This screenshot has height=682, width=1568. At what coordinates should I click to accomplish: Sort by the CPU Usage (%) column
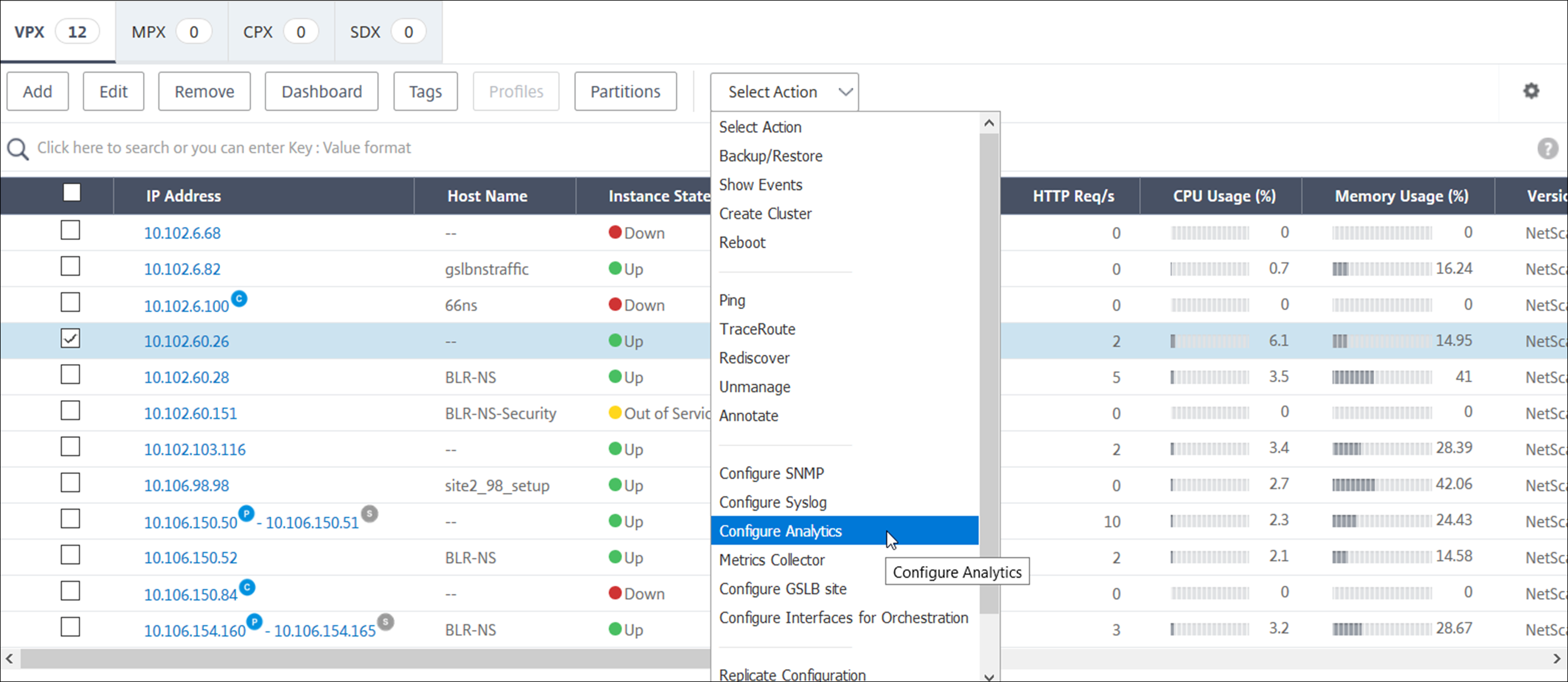(x=1224, y=196)
